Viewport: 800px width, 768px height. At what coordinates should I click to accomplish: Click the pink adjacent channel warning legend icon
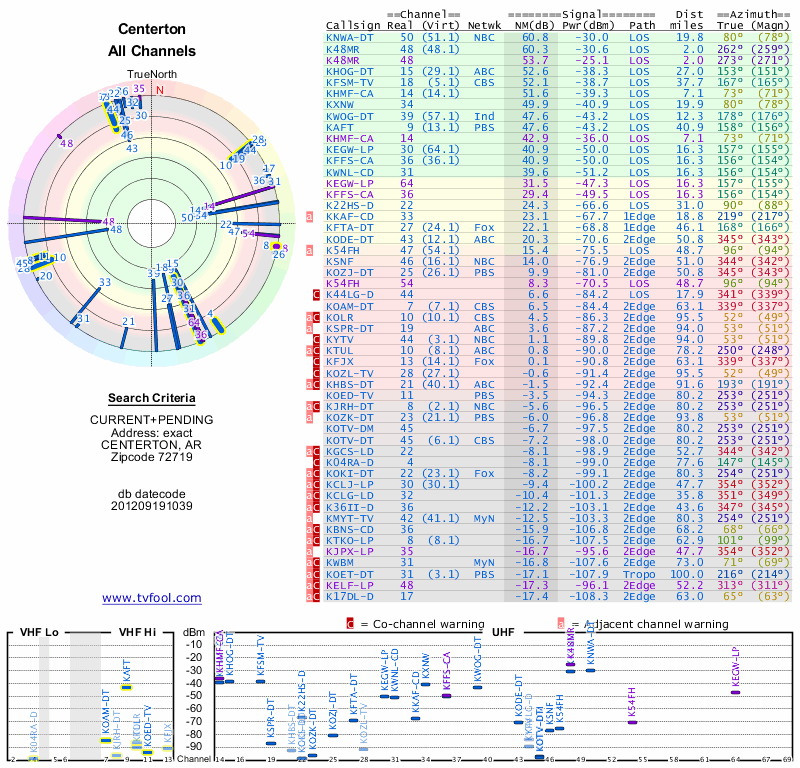point(561,624)
